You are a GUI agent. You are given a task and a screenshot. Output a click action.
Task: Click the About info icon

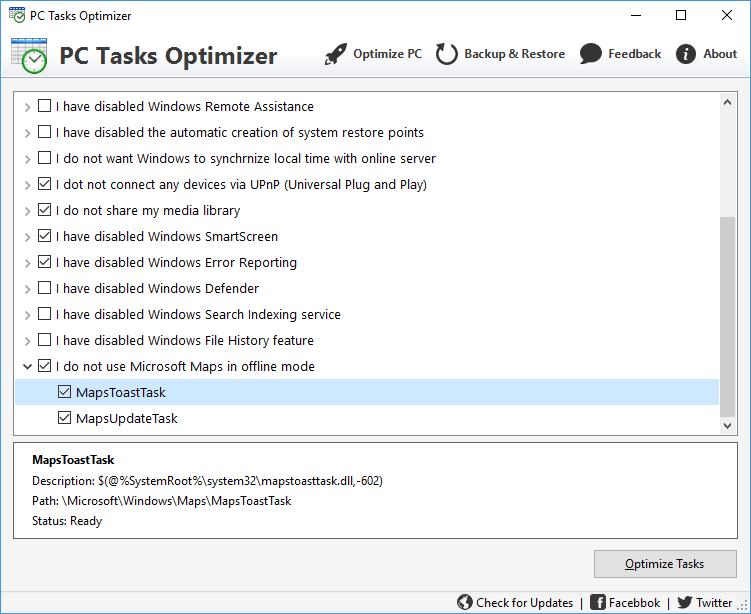[x=686, y=55]
